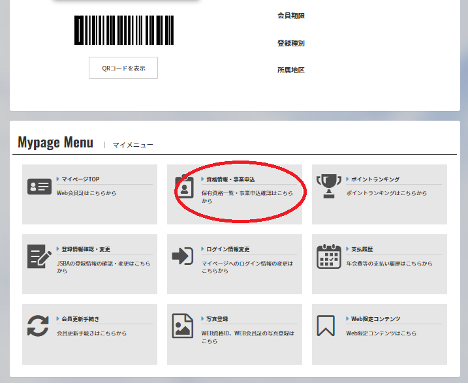Open the 資格情報・事業申込 link

point(230,179)
